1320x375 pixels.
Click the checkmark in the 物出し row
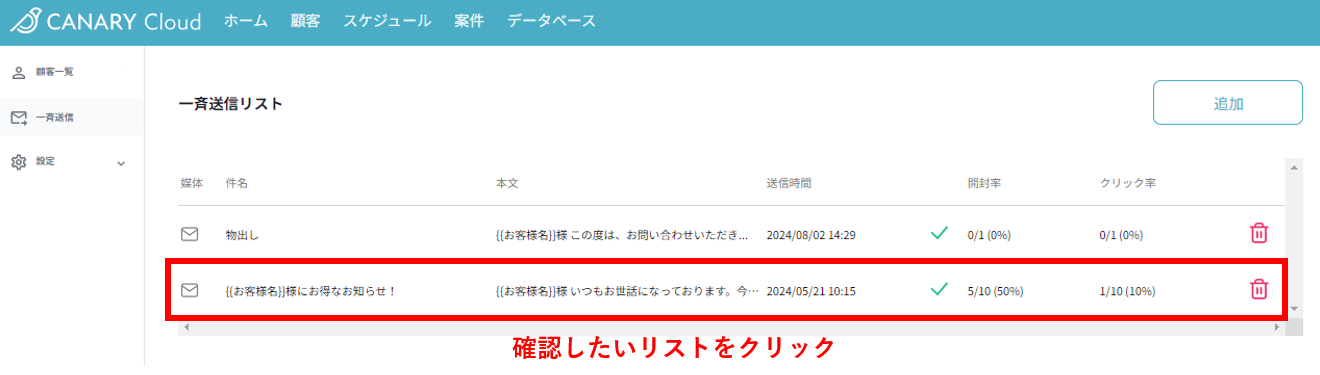939,234
